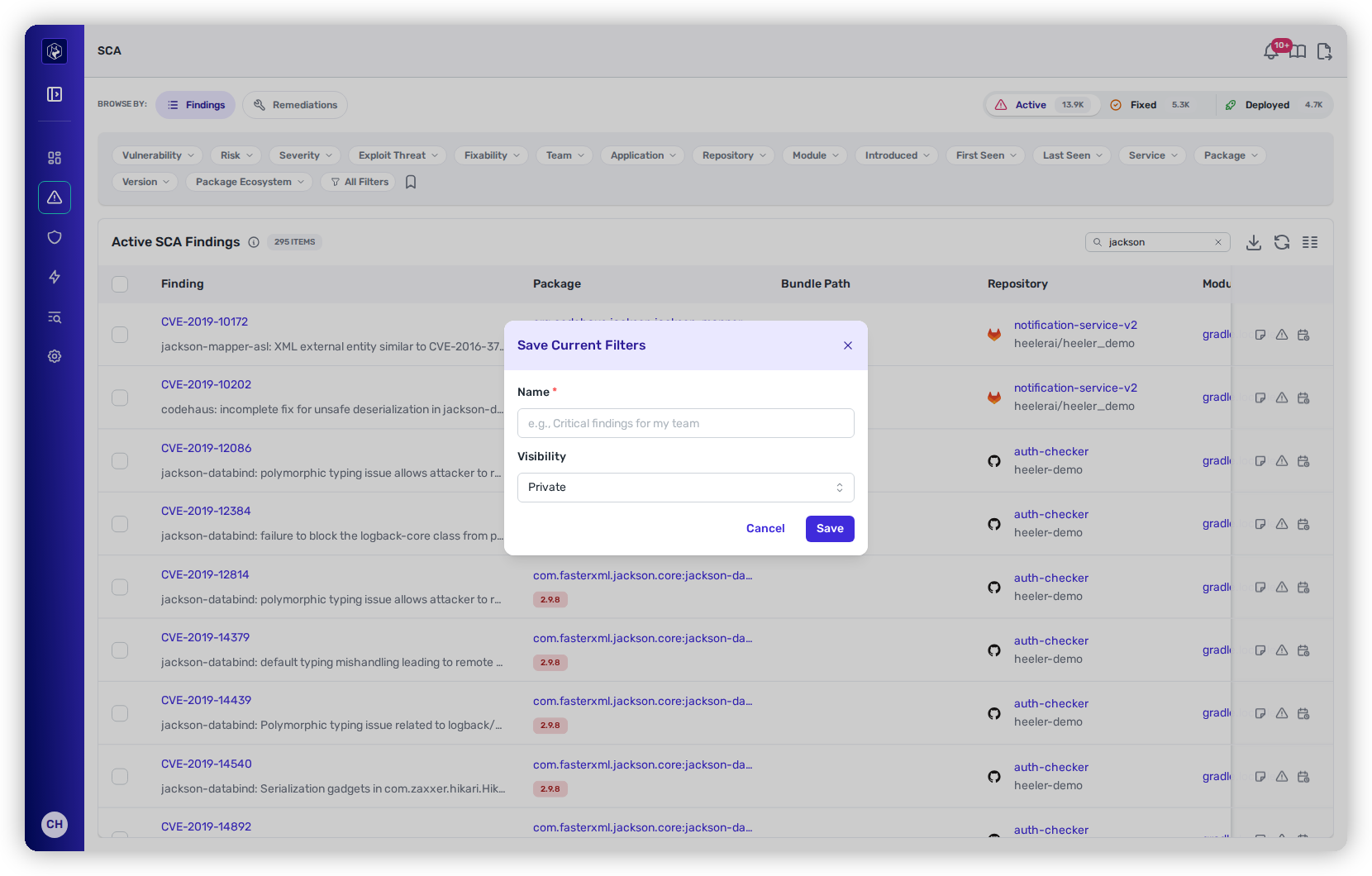Screen dimensions: 1372x876
Task: Expand the Service filter dropdown
Action: pos(1152,155)
